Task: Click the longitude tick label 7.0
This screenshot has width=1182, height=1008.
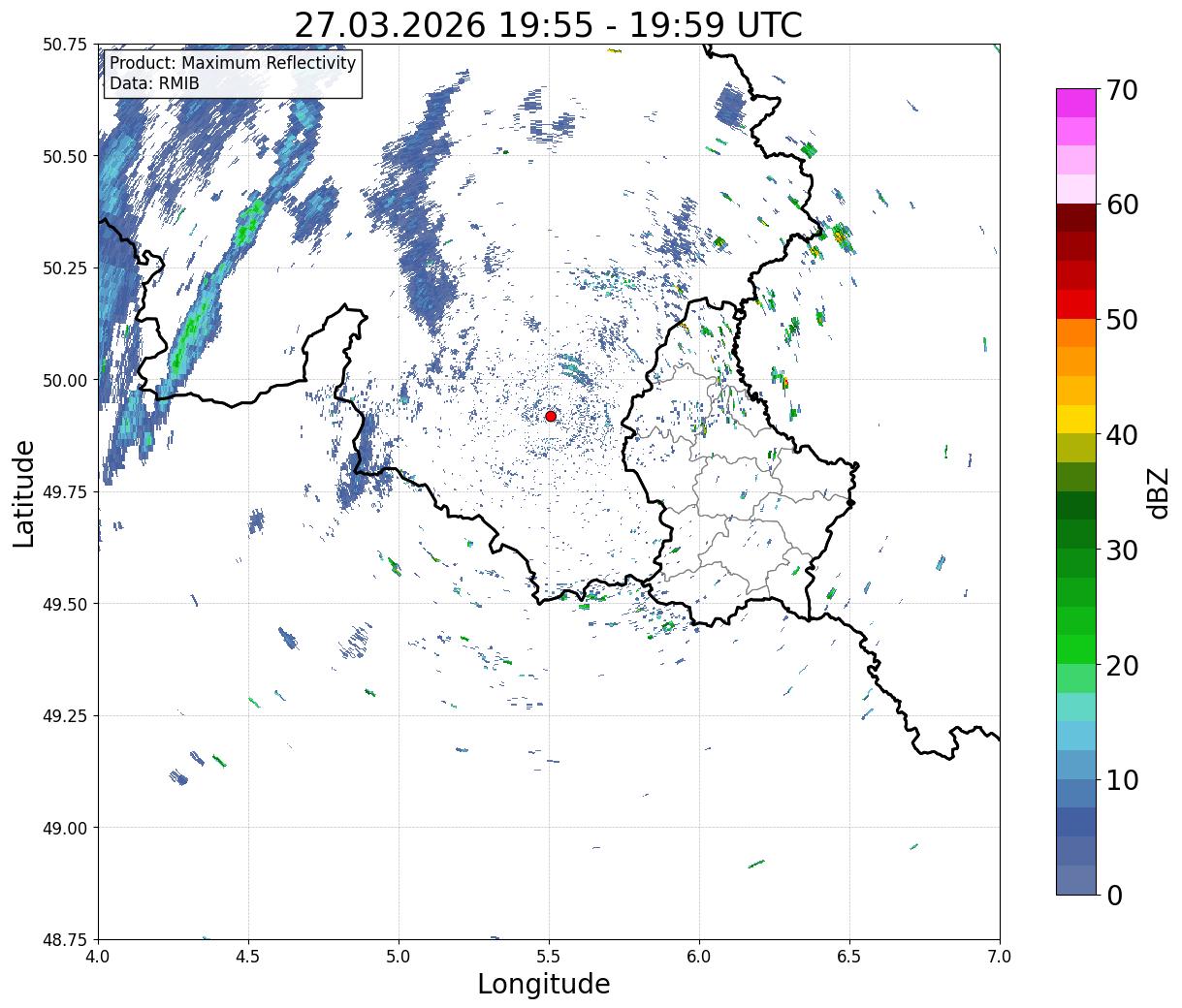Action: pos(1000,957)
